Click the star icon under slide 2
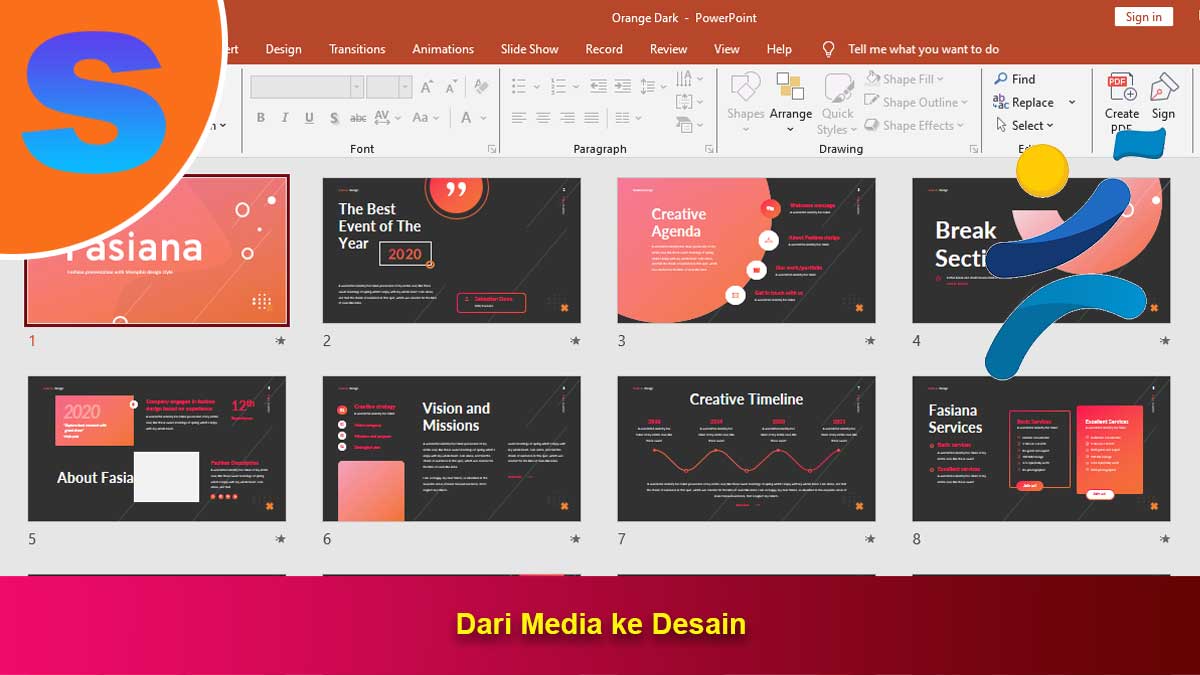Viewport: 1200px width, 675px height. [575, 341]
